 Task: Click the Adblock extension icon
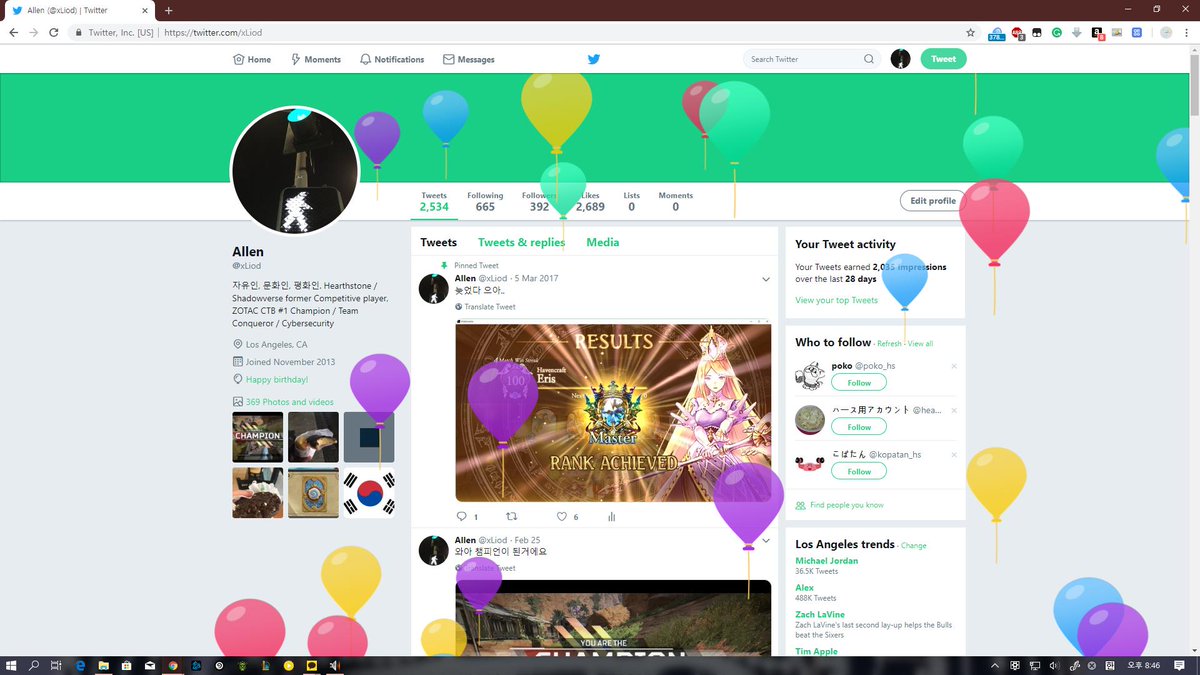[1018, 32]
